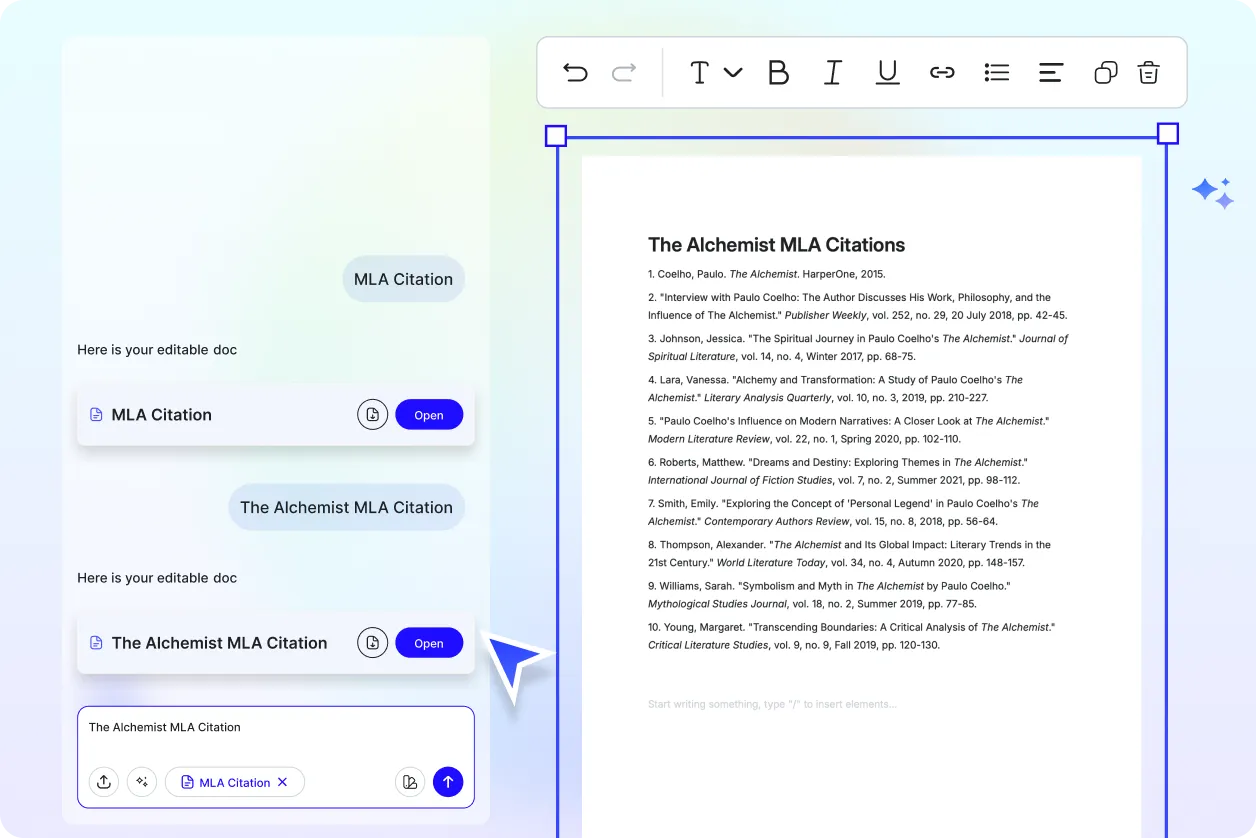Delete the block with trash icon
Image resolution: width=1256 pixels, height=838 pixels.
(x=1149, y=72)
